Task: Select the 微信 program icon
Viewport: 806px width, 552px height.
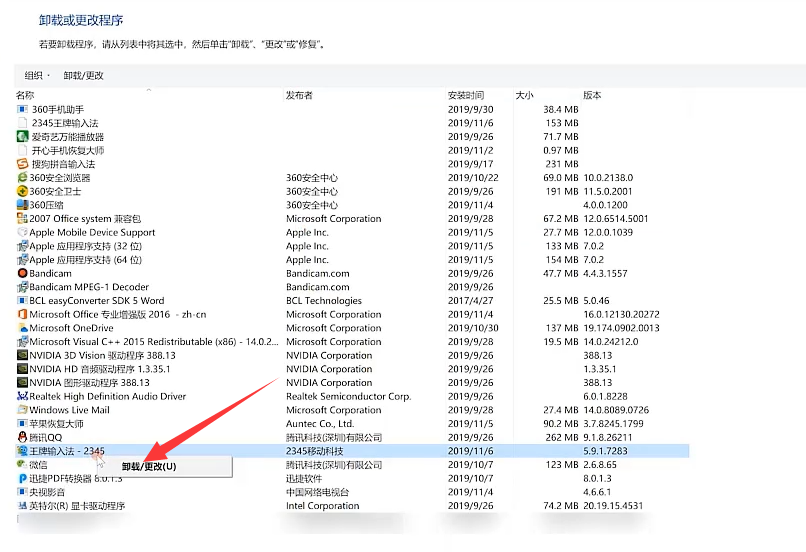Action: (x=23, y=465)
